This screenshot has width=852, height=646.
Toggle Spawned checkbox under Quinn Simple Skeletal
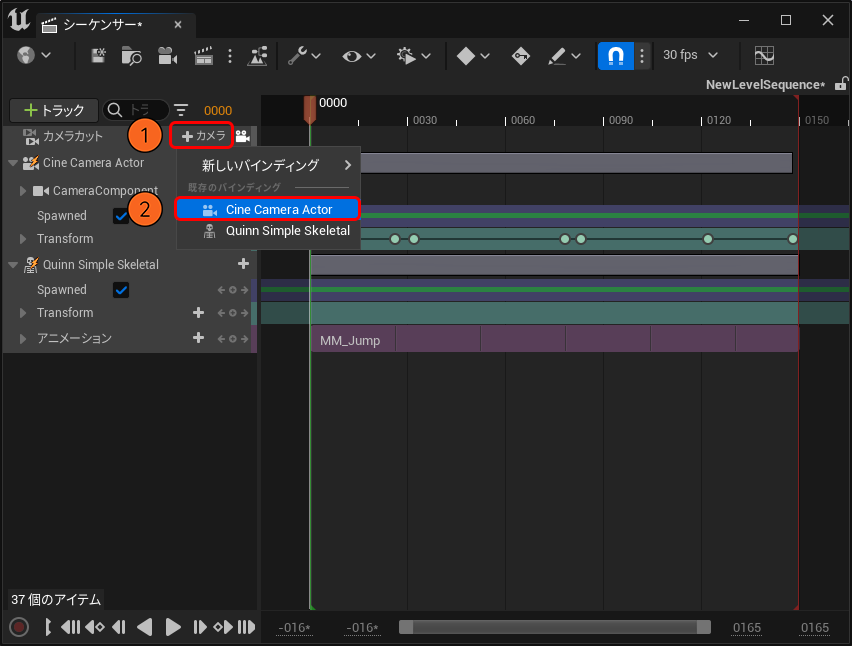[121, 290]
